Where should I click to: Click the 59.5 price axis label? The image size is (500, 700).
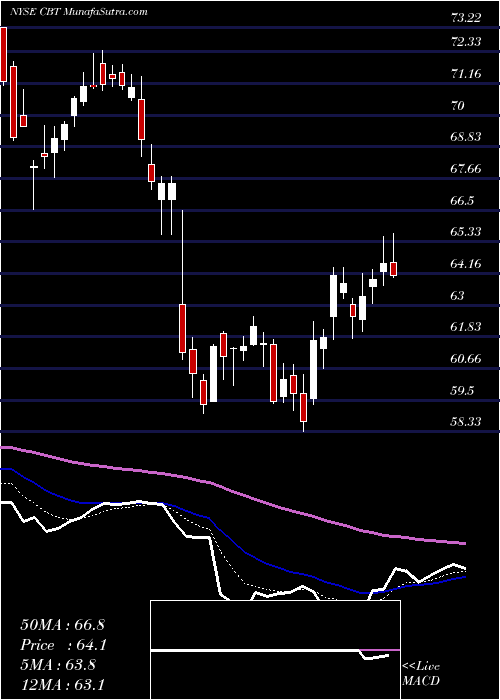pos(462,391)
